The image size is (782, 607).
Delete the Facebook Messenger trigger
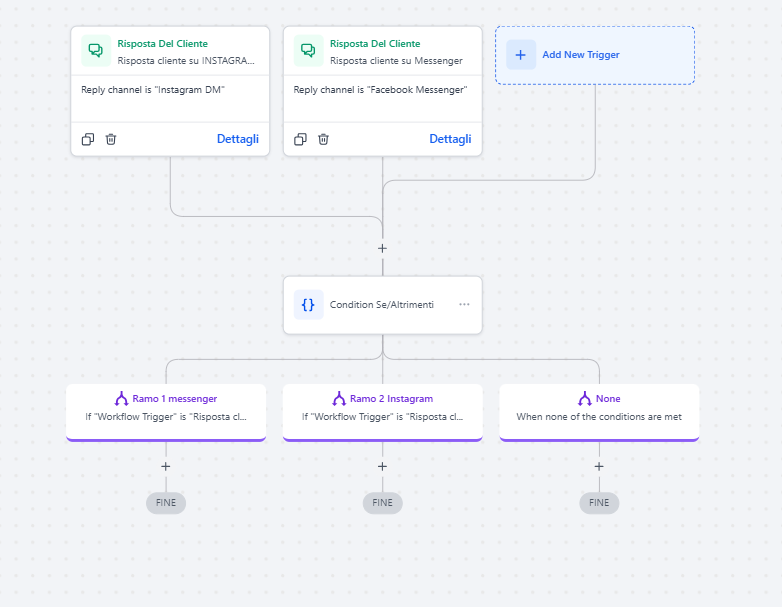324,139
